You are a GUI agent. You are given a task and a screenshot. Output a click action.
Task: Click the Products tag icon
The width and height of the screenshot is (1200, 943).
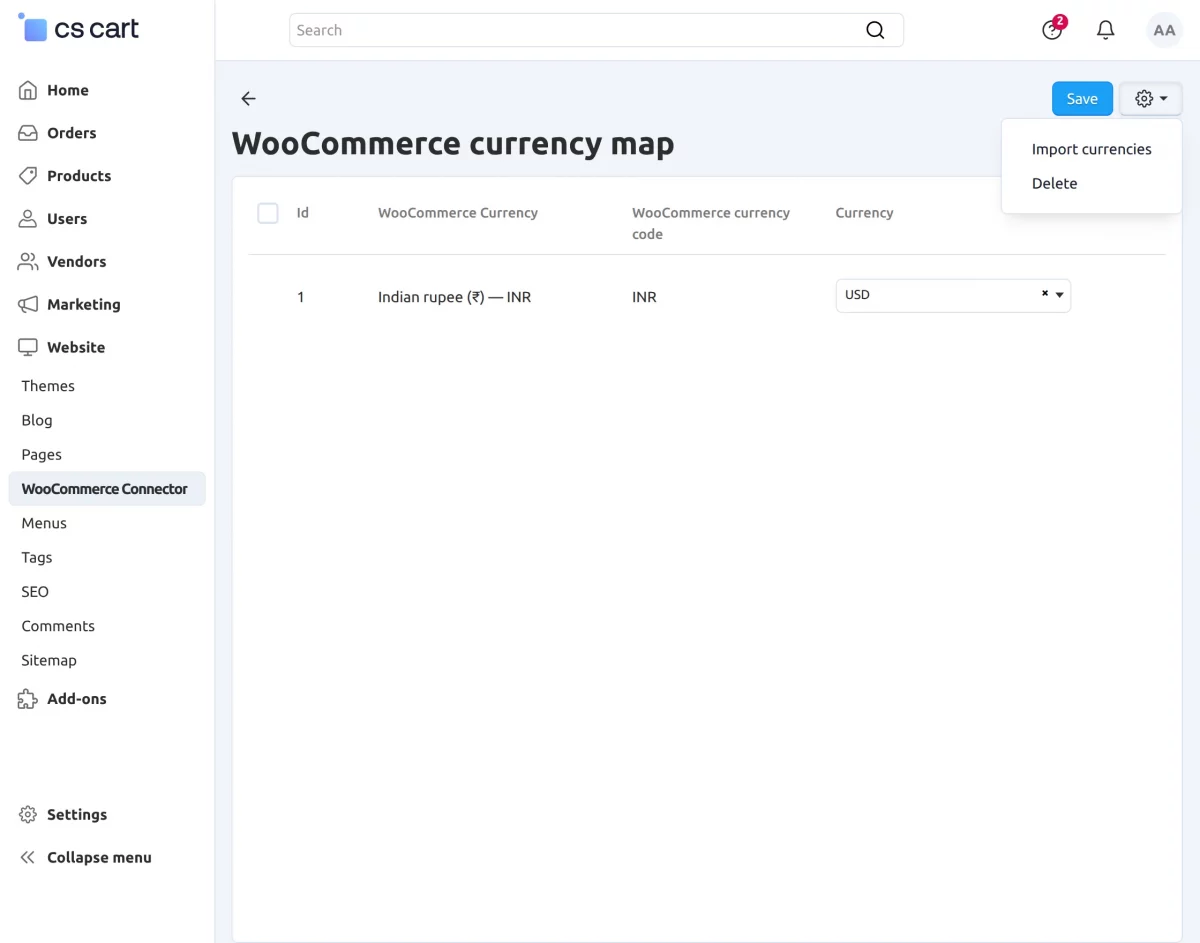[x=28, y=176]
